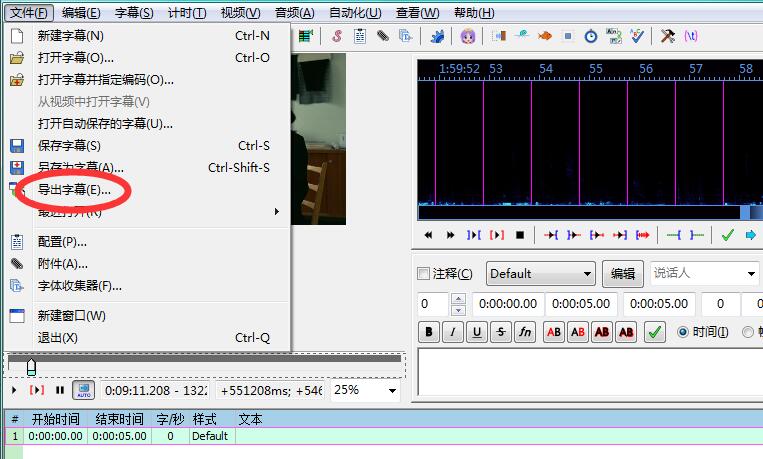The width and height of the screenshot is (763, 459).
Task: Toggle underline with the U button
Action: [x=477, y=332]
